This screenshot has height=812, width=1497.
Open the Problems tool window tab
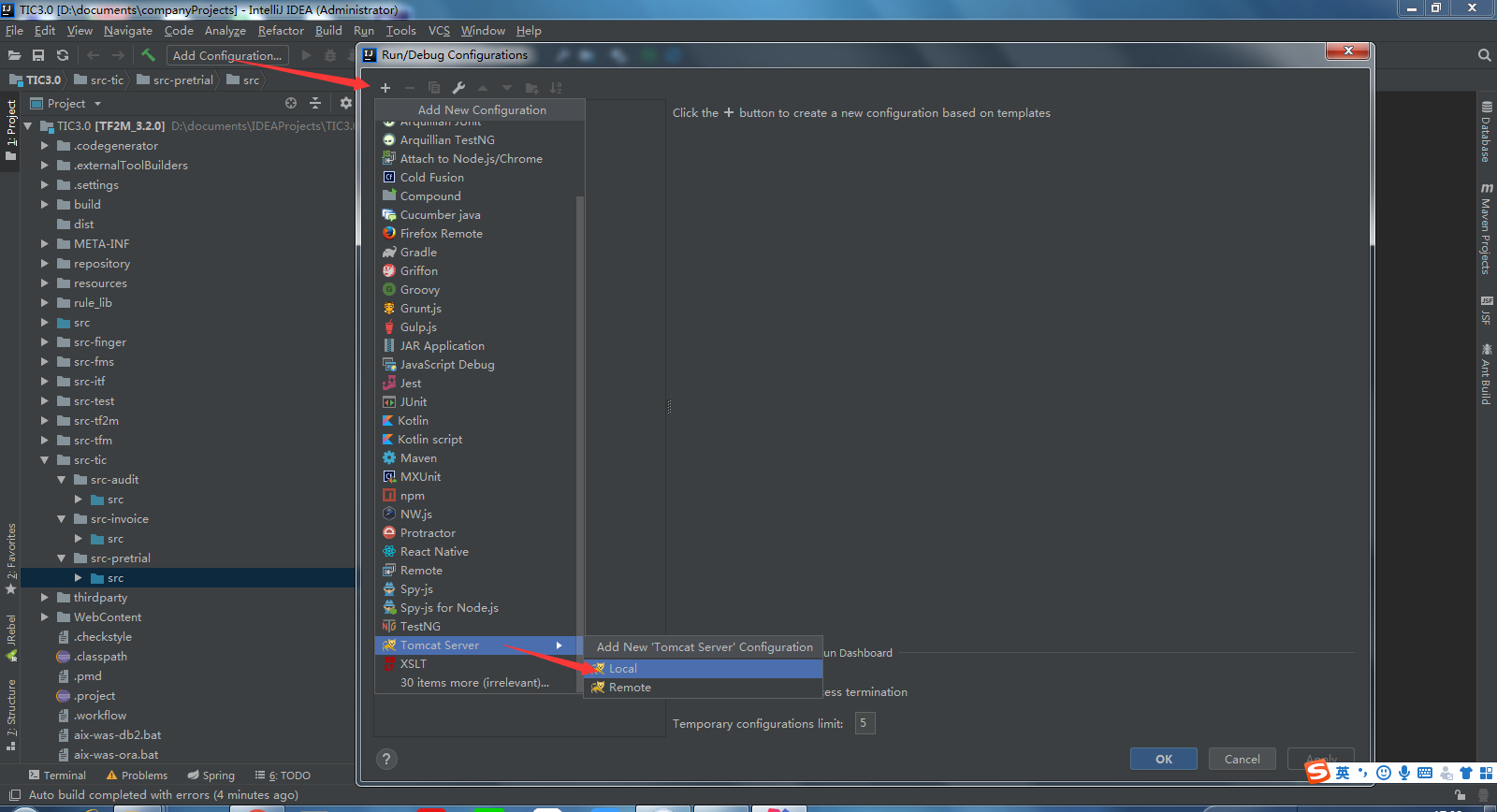point(137,776)
